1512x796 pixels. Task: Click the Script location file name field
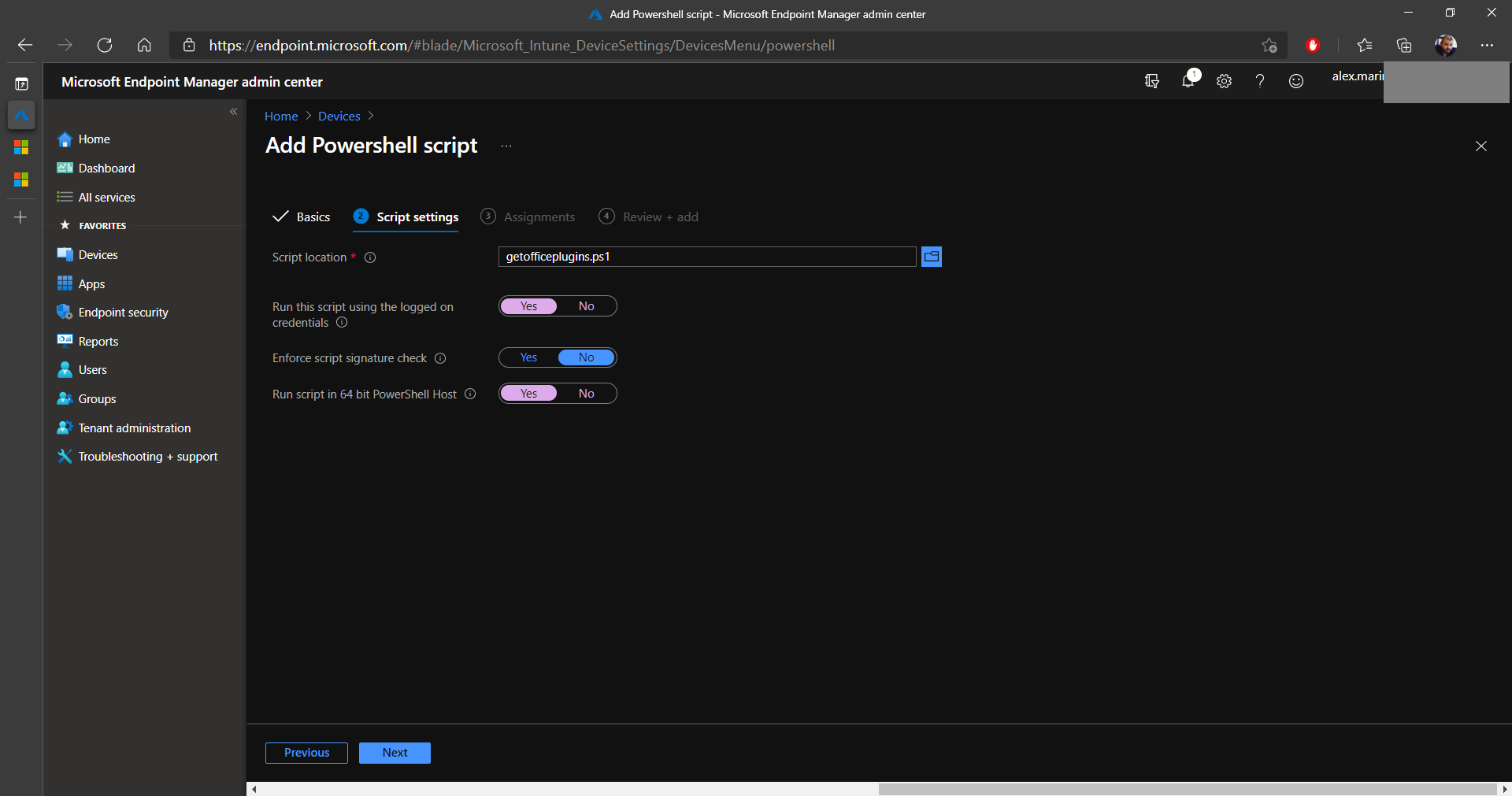tap(706, 257)
